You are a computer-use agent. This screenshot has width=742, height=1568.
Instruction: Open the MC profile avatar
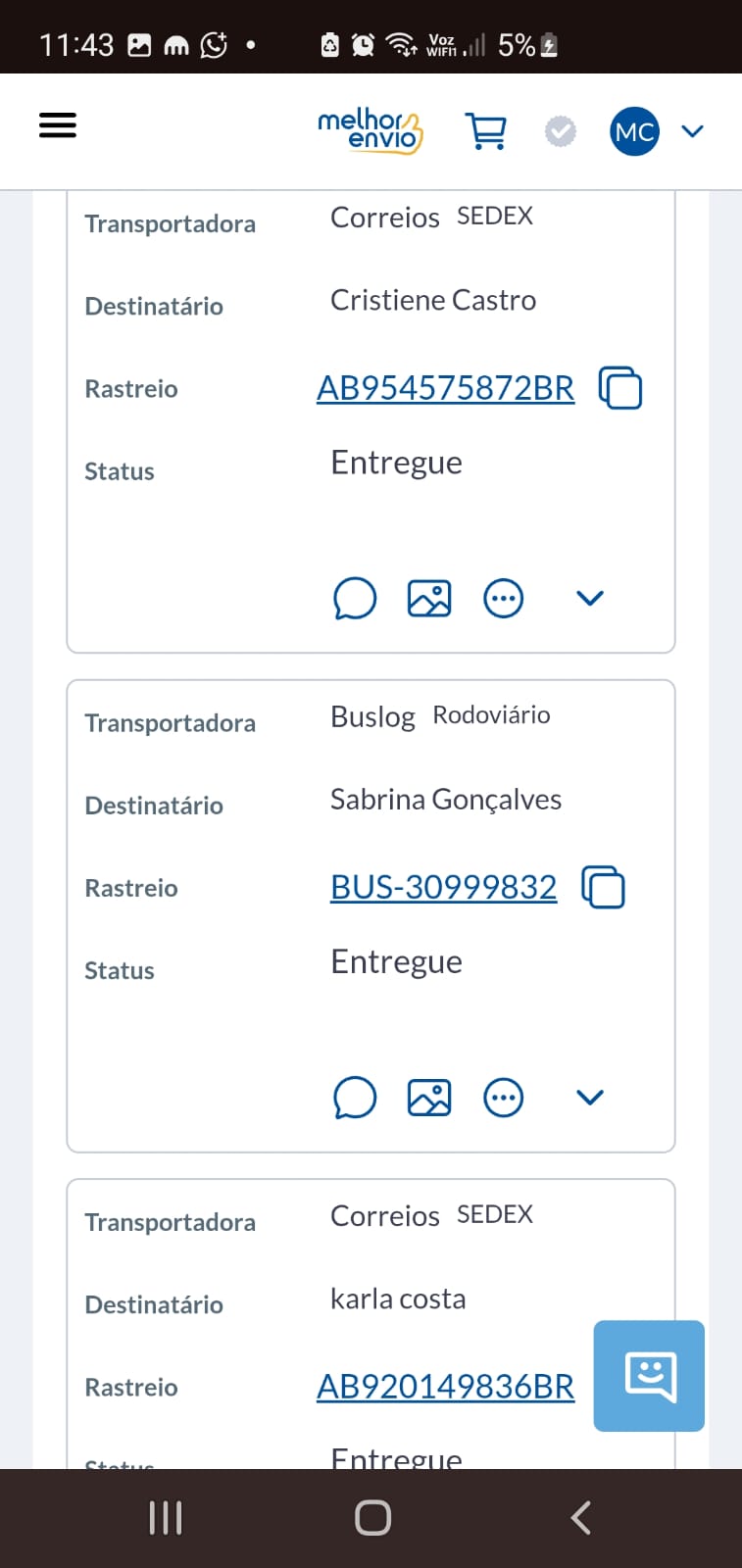tap(634, 131)
